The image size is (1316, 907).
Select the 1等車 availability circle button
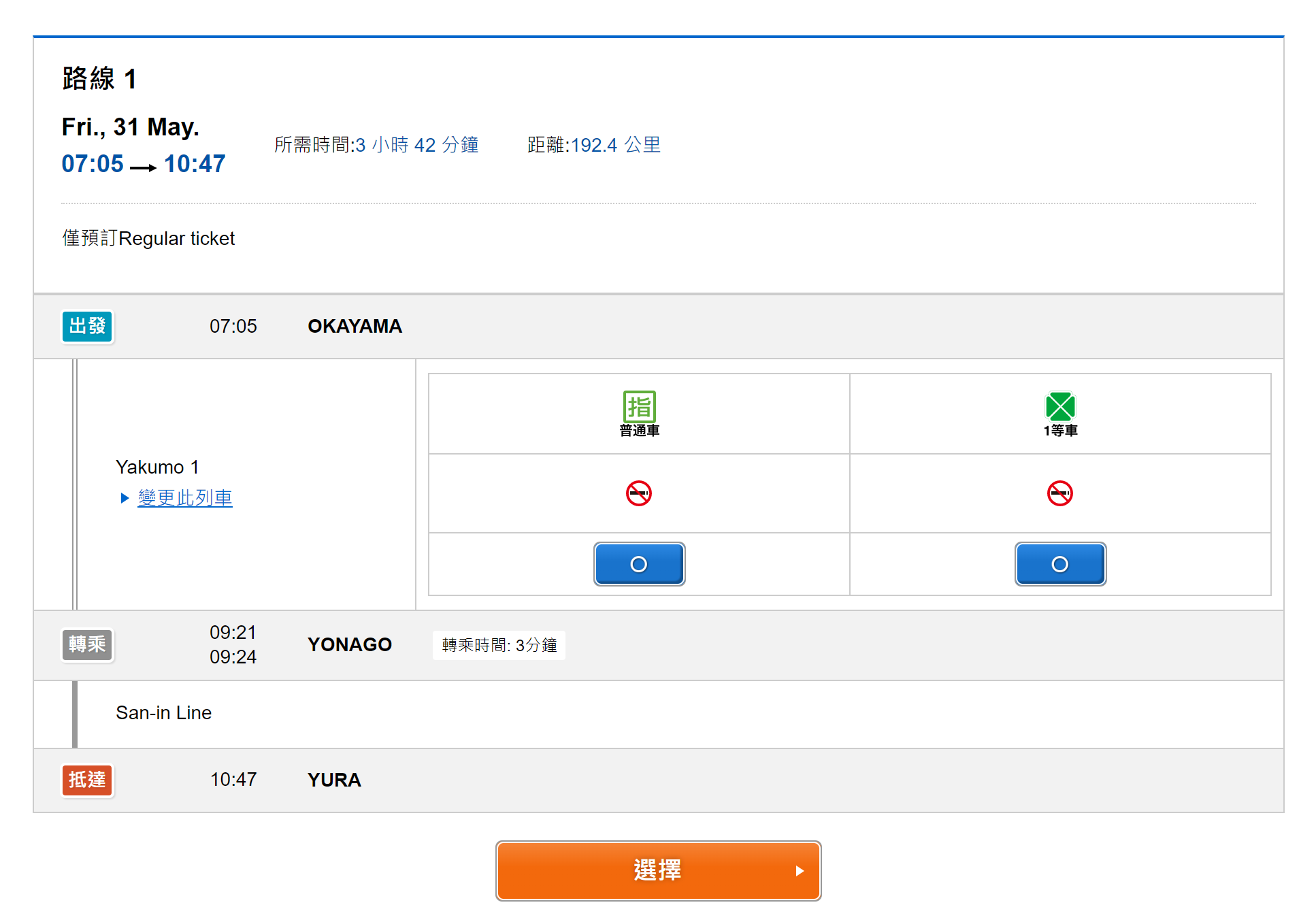coord(1059,564)
